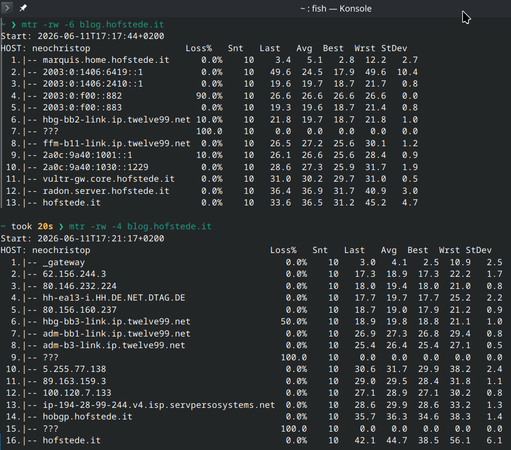The image size is (511, 450).
Task: Click the 'StDev' header of first trace
Action: click(x=394, y=48)
